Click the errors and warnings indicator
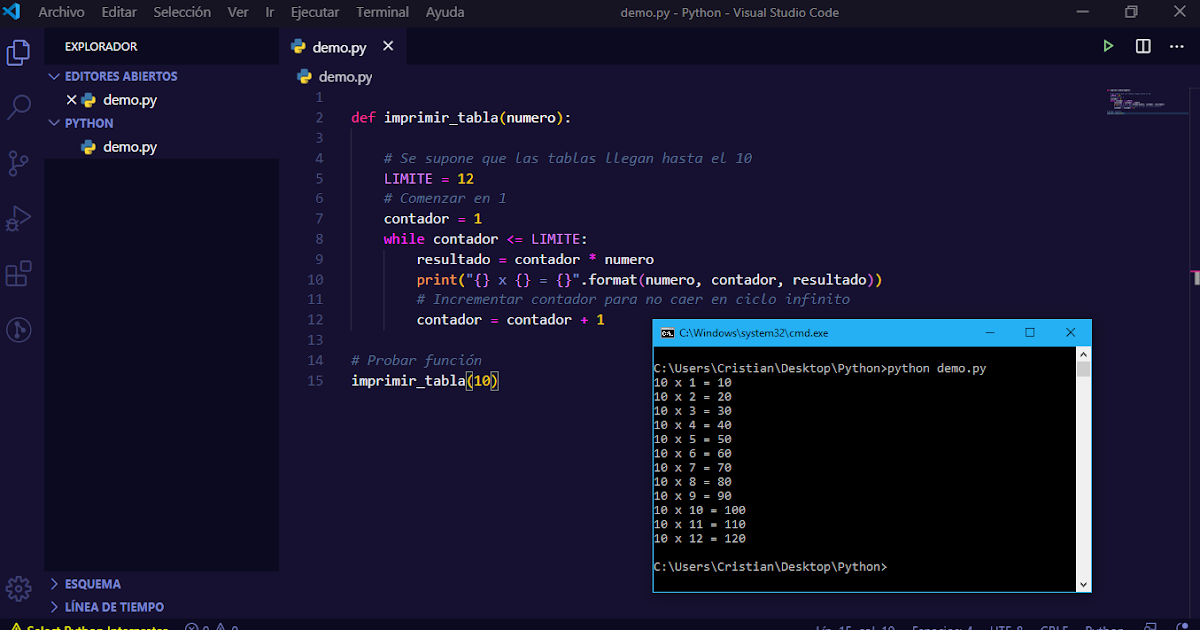 [212, 626]
